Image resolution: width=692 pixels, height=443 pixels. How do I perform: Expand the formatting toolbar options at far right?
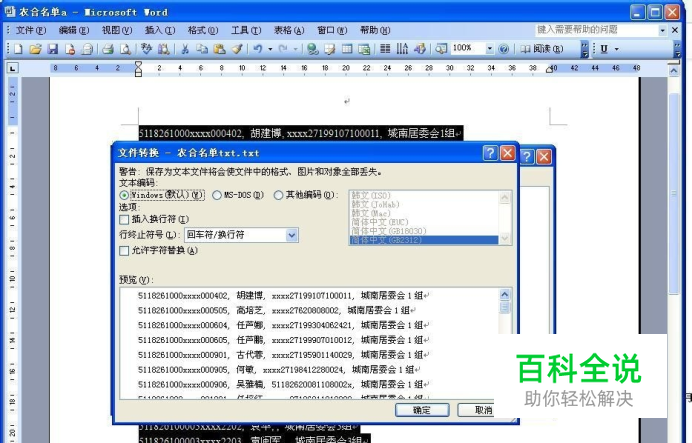[677, 49]
